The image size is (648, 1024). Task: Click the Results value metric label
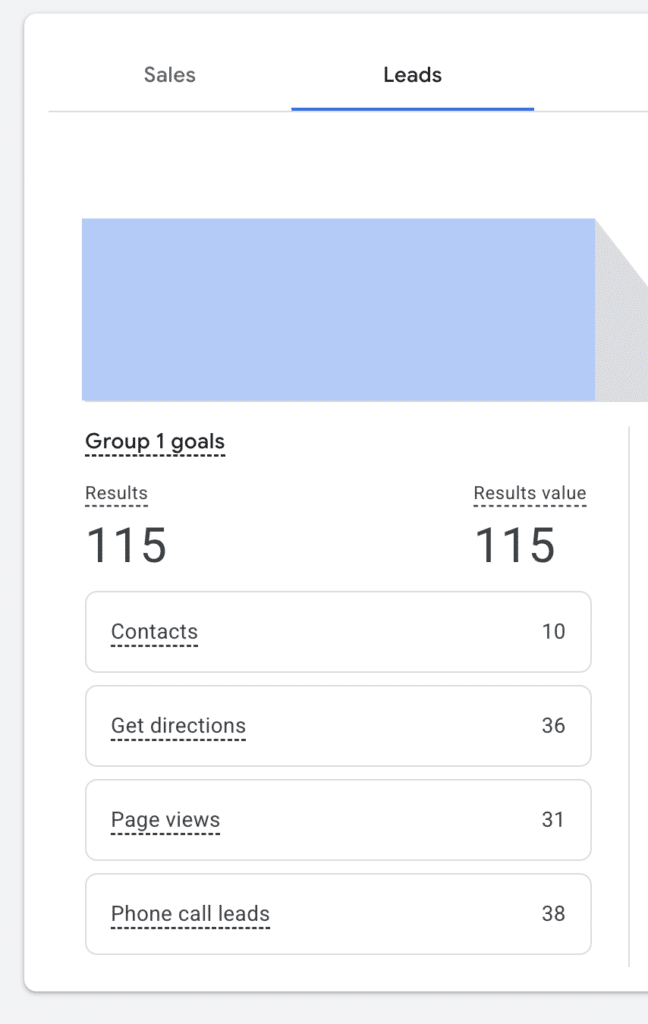[x=530, y=493]
